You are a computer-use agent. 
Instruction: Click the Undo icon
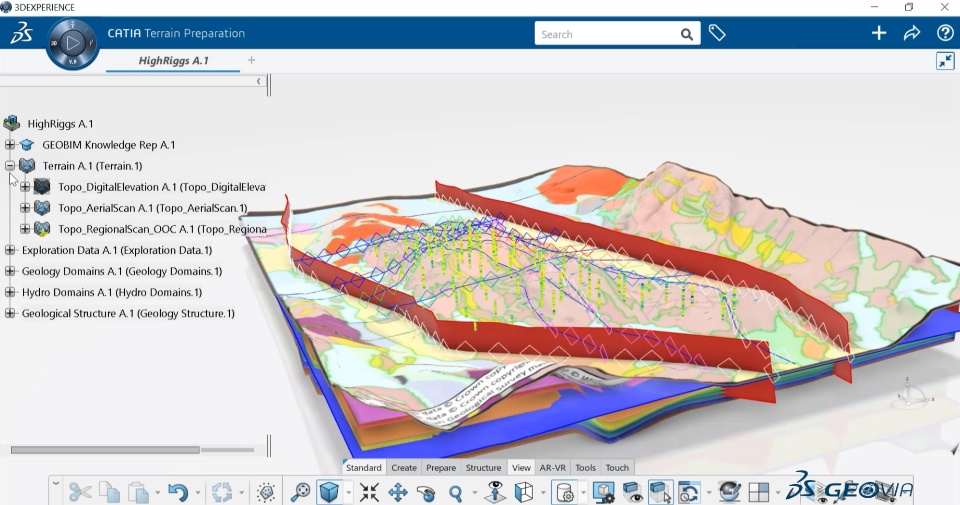178,492
